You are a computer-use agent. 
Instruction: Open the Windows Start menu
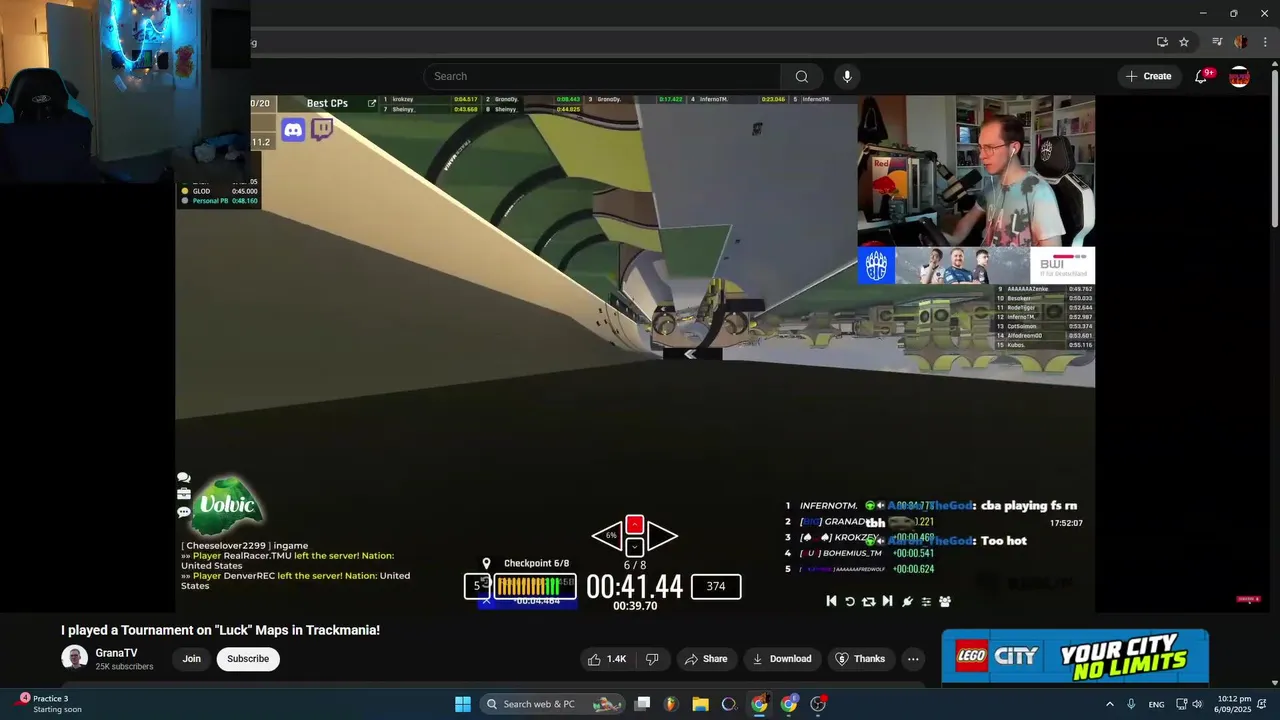point(463,704)
